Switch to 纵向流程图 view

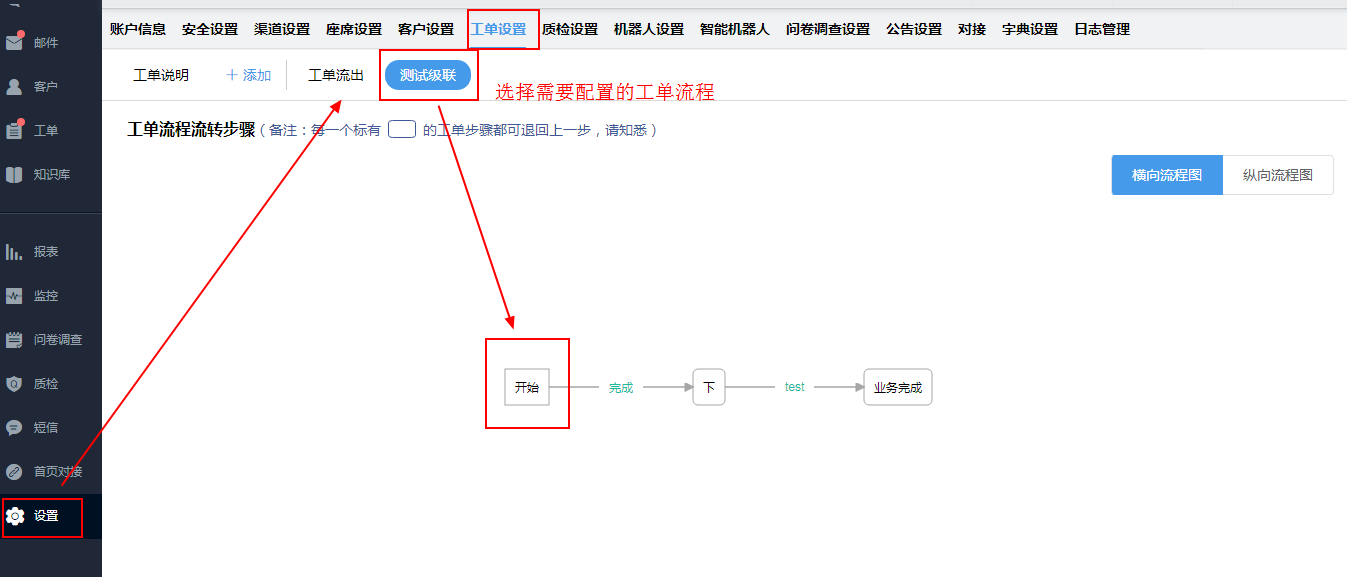click(x=1278, y=175)
